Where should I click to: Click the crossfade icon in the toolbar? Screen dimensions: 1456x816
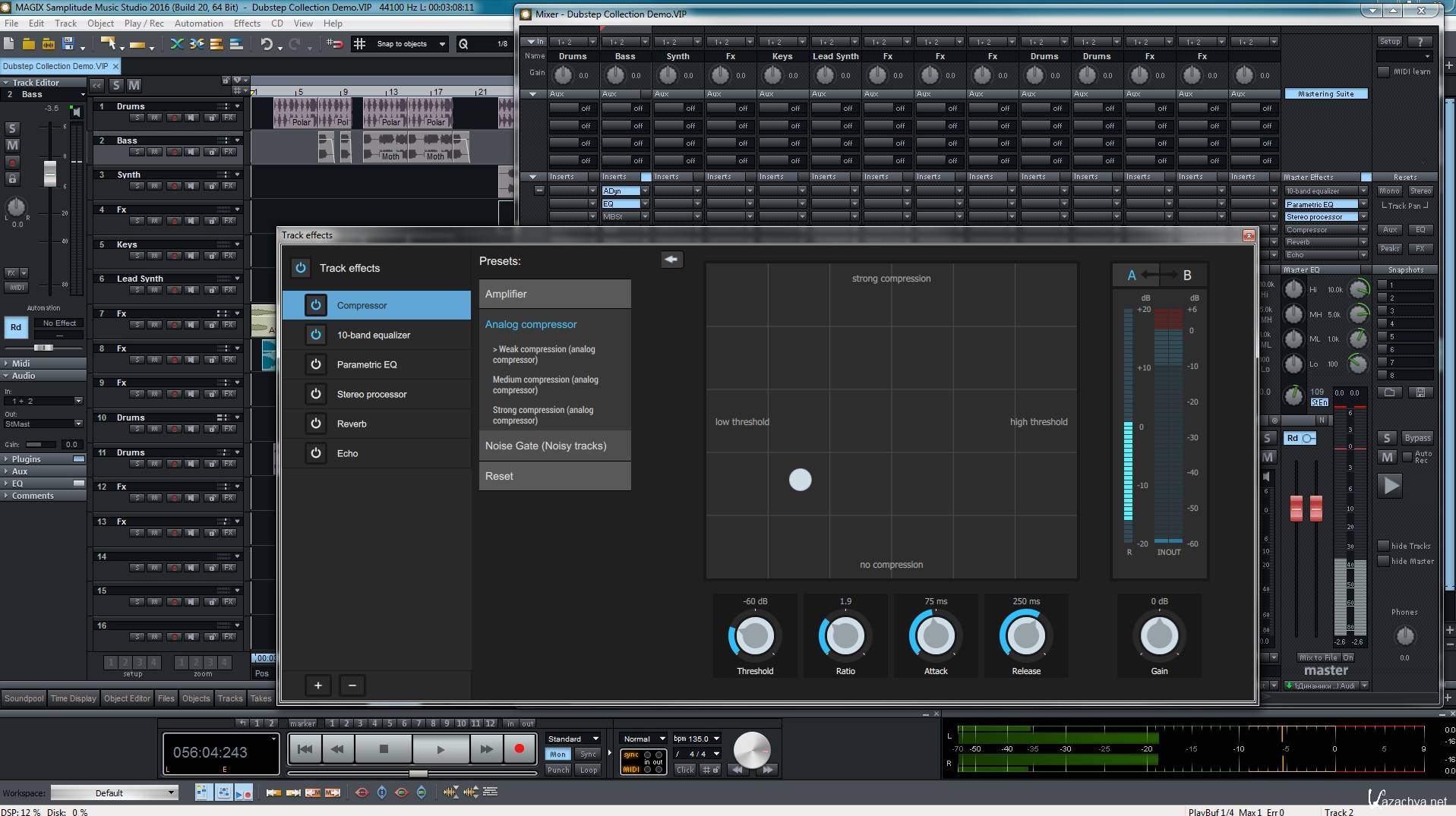(177, 44)
